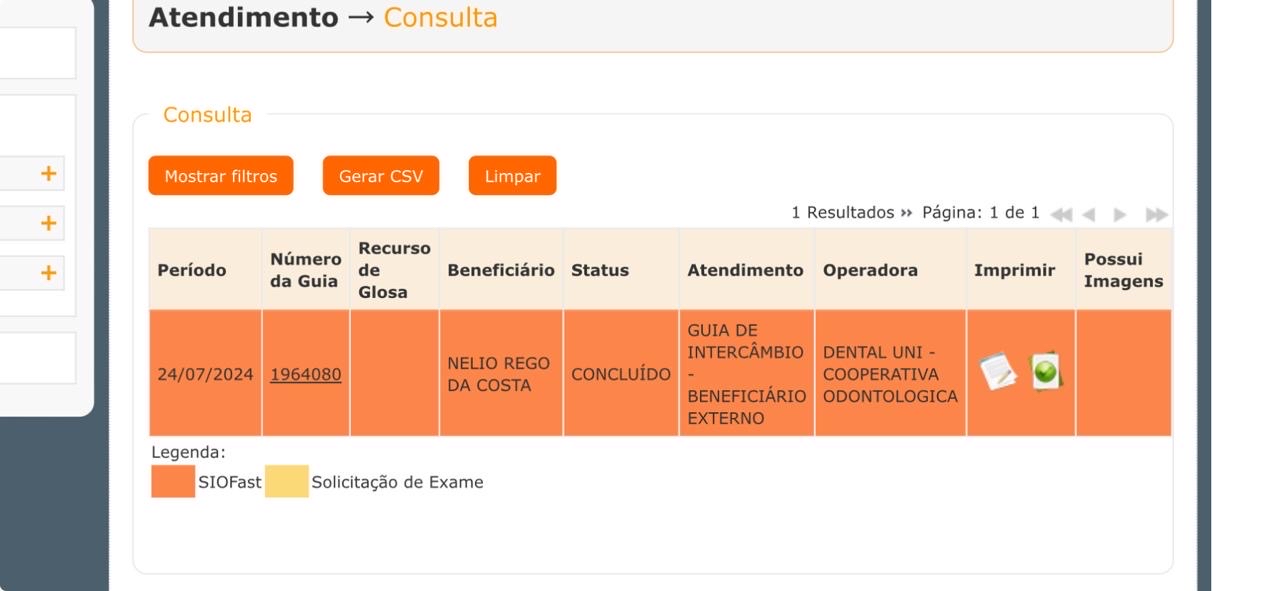Expand the middle sidebar plus section

(x=48, y=223)
